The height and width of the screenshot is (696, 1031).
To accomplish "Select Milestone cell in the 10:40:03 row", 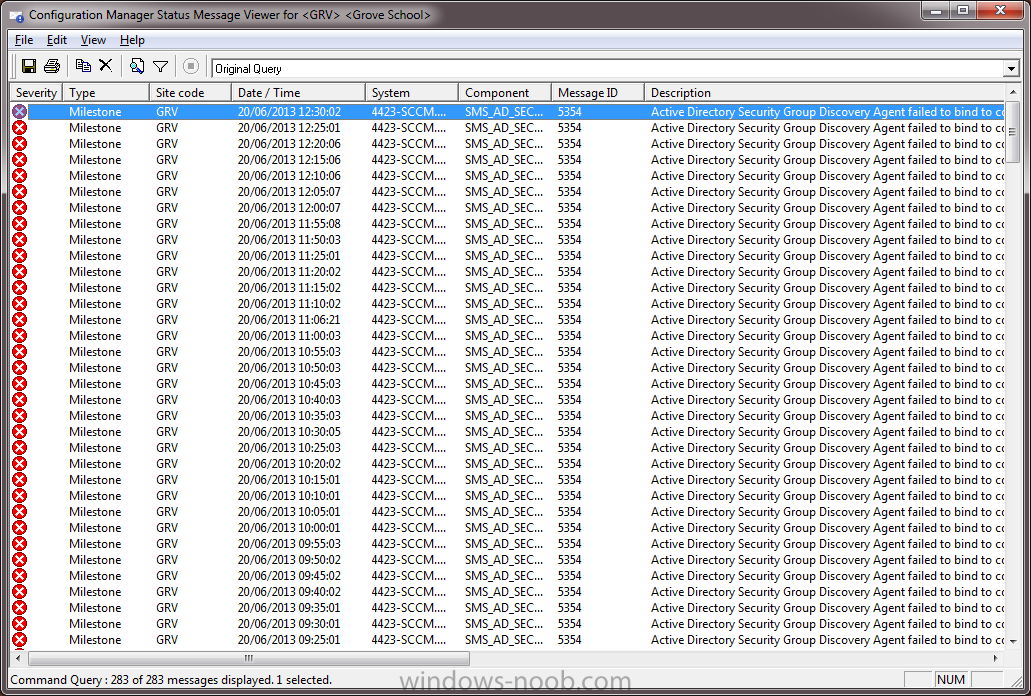I will (95, 400).
